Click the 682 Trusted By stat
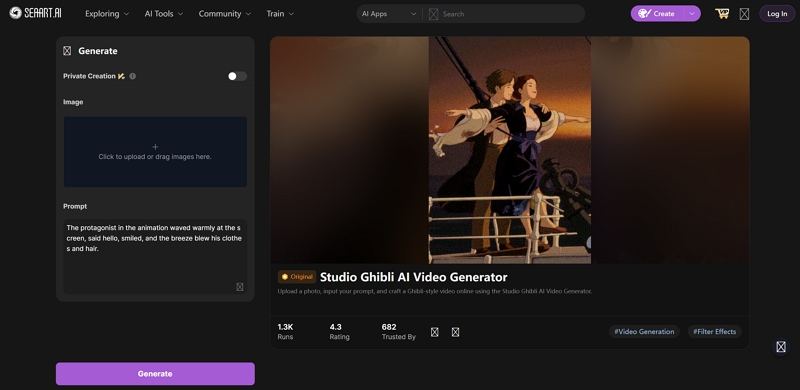 click(398, 331)
